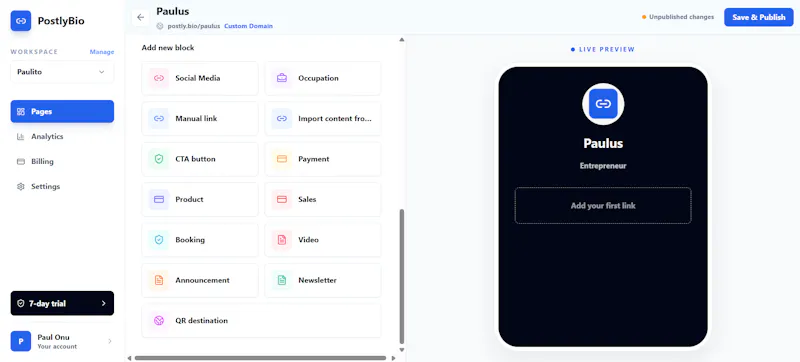Click the CTA button shield icon
The height and width of the screenshot is (362, 800).
(159, 159)
